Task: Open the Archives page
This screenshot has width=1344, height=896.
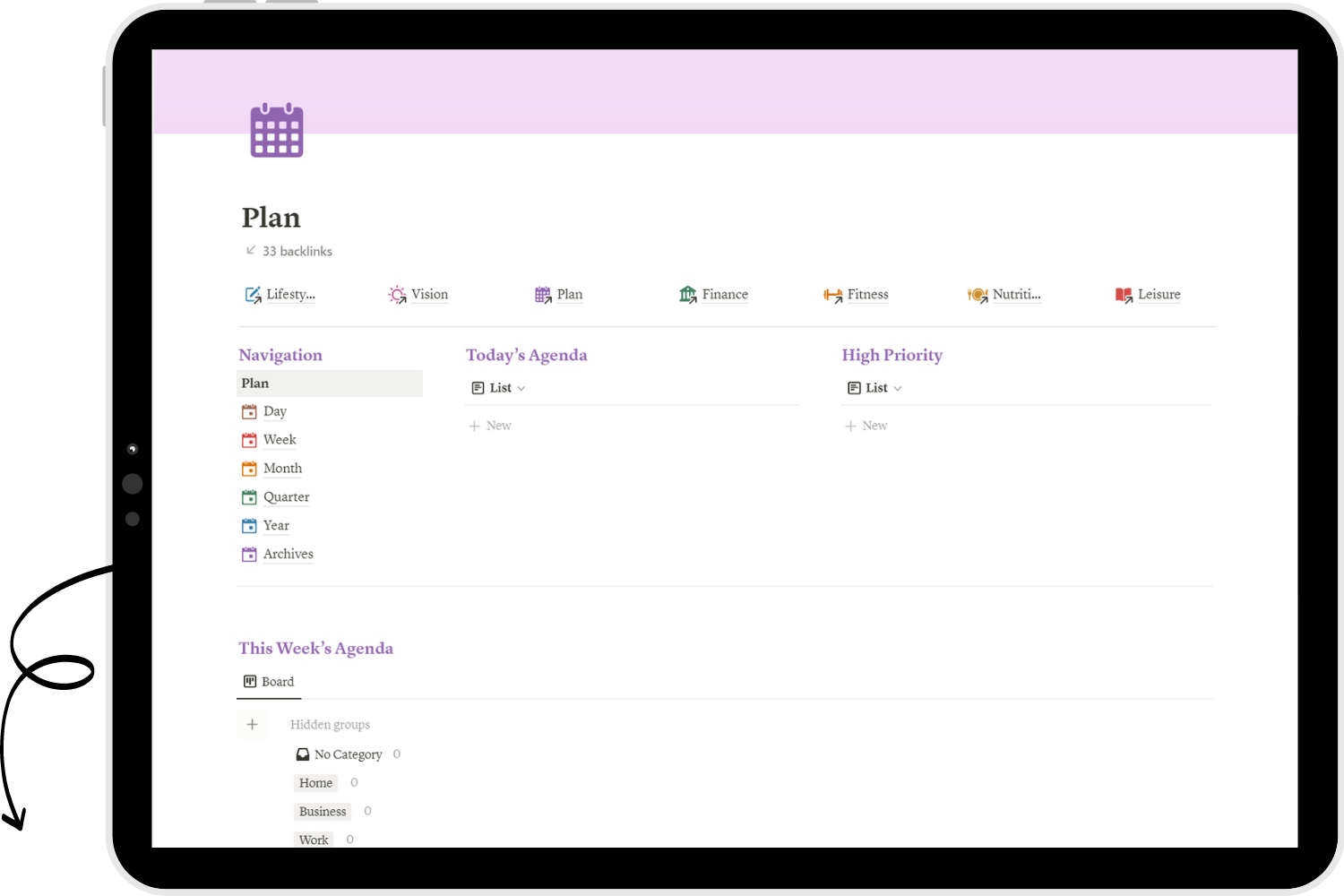Action: click(x=288, y=554)
